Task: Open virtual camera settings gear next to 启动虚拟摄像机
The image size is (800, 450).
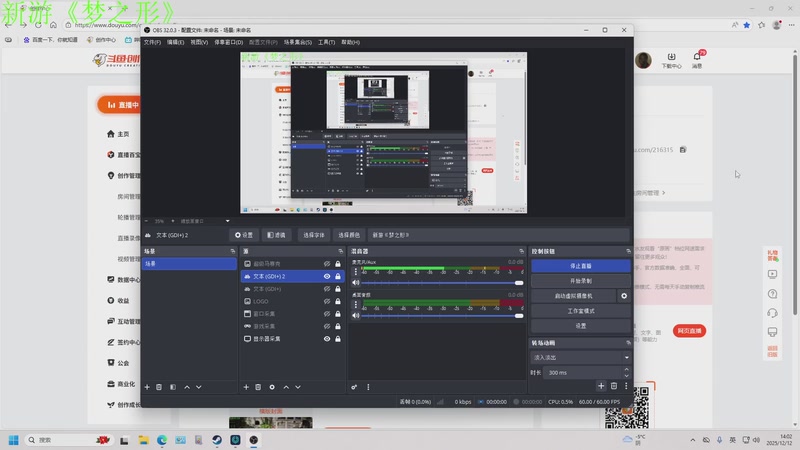Action: 623,296
